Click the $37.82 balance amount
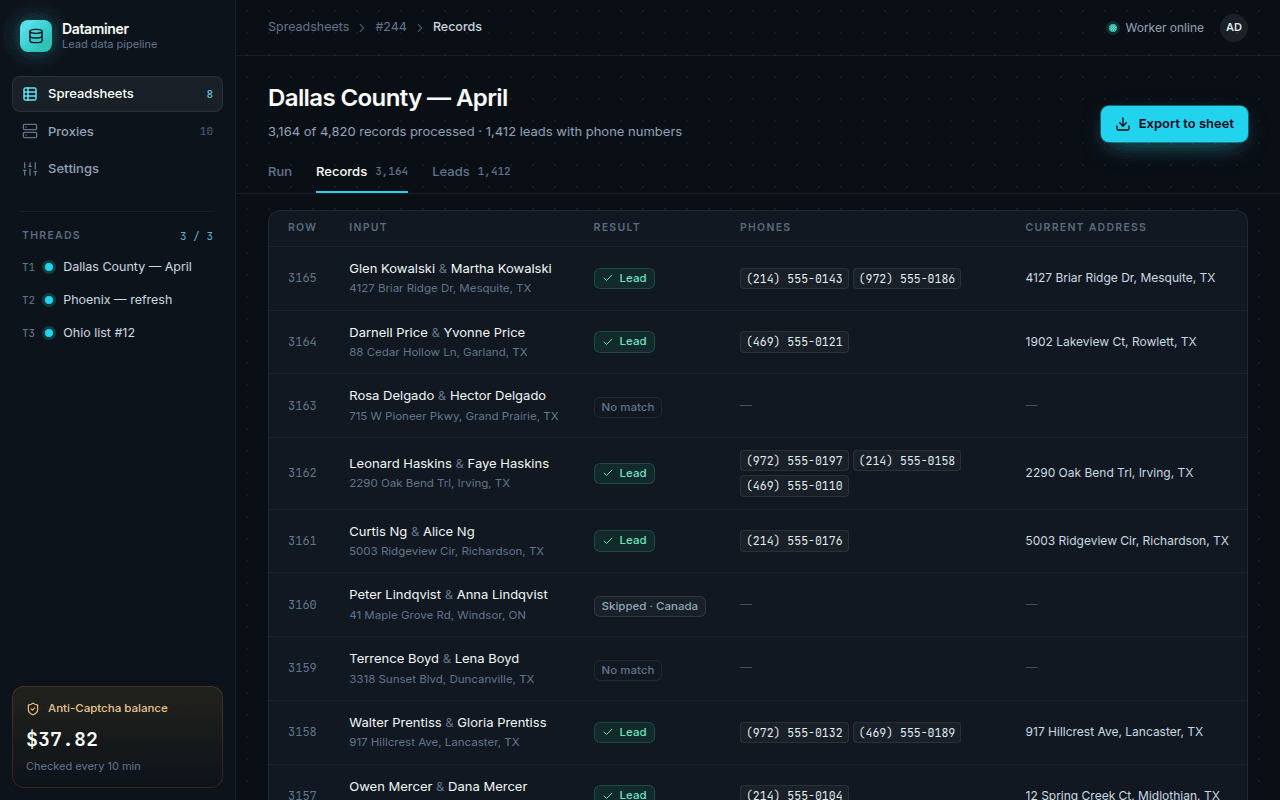 [62, 739]
